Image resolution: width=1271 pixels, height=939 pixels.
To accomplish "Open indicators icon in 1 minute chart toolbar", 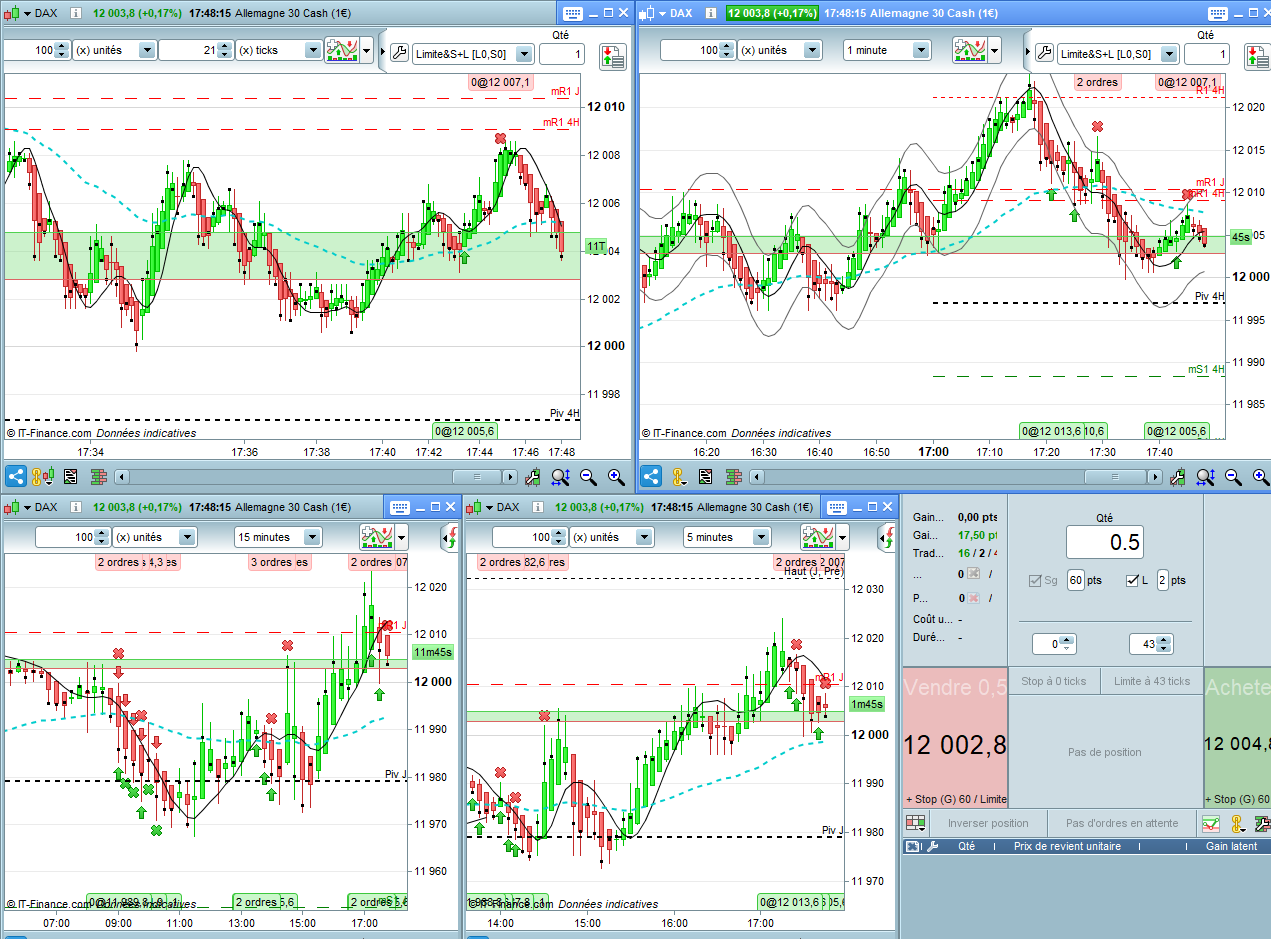I will tap(969, 50).
